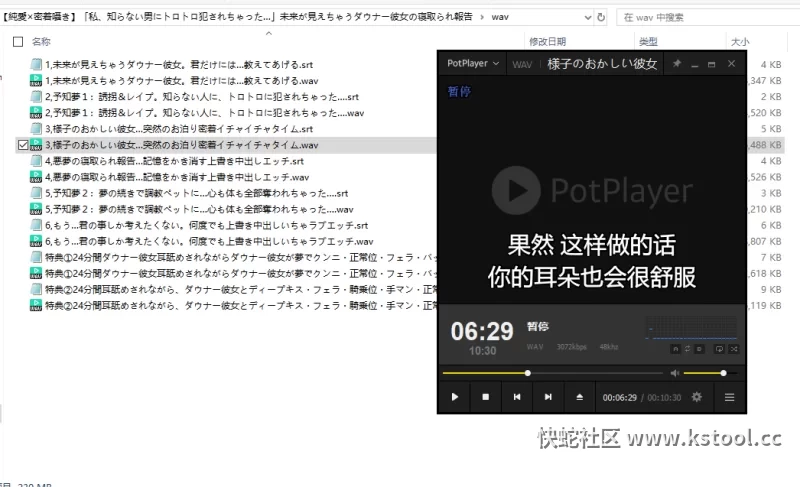Stop playback in PotPlayer
The image size is (800, 487).
(x=486, y=397)
